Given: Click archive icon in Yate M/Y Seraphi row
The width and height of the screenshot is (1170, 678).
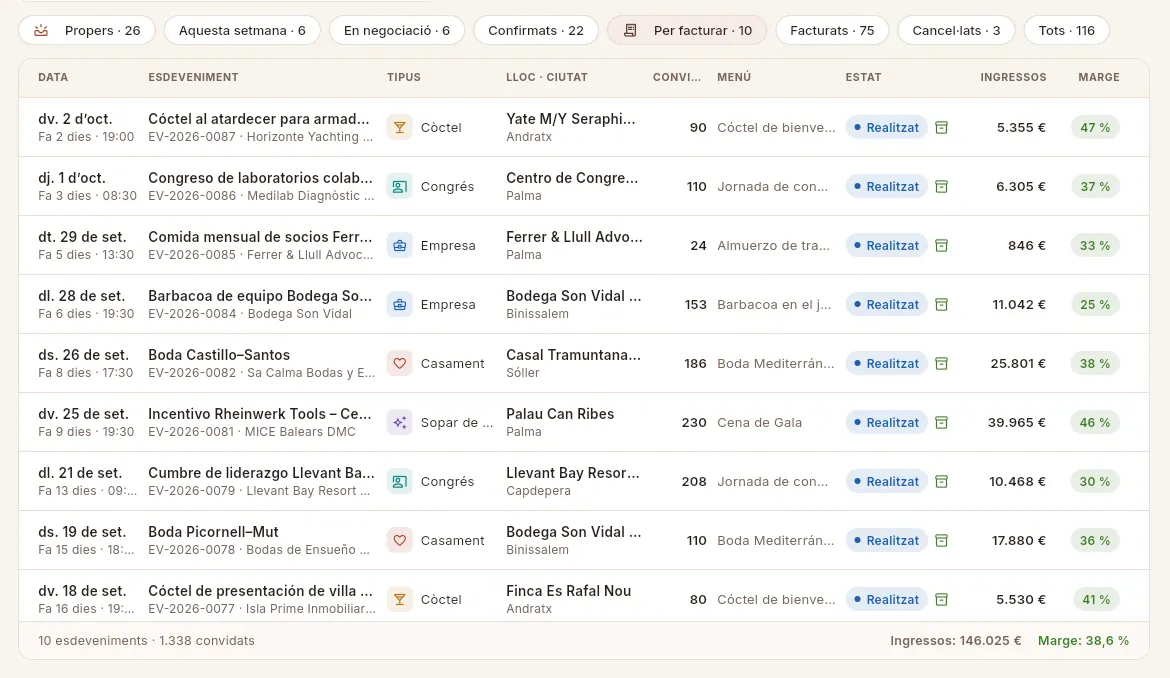Looking at the screenshot, I should coord(942,128).
